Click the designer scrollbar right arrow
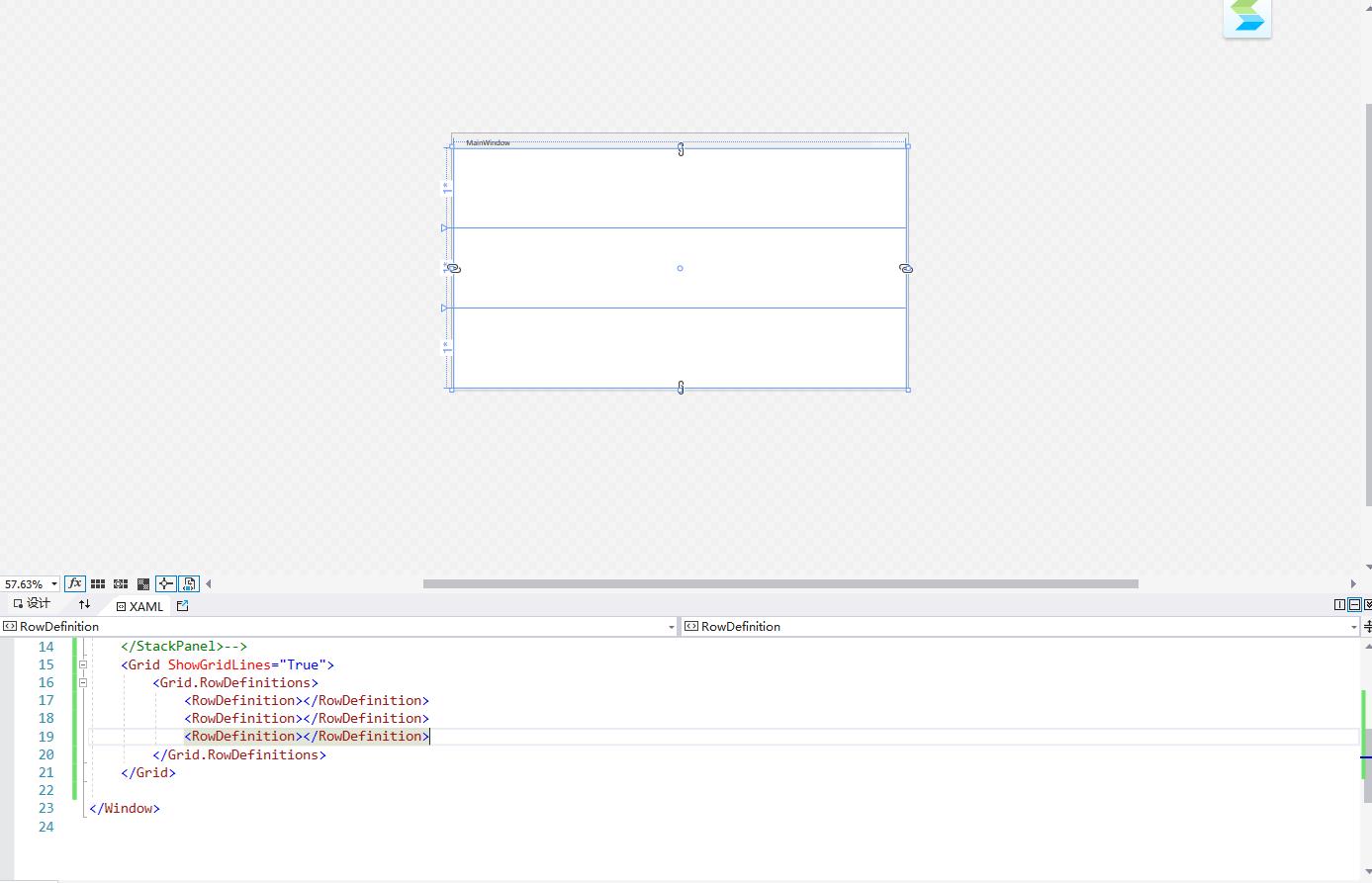 tap(1353, 583)
